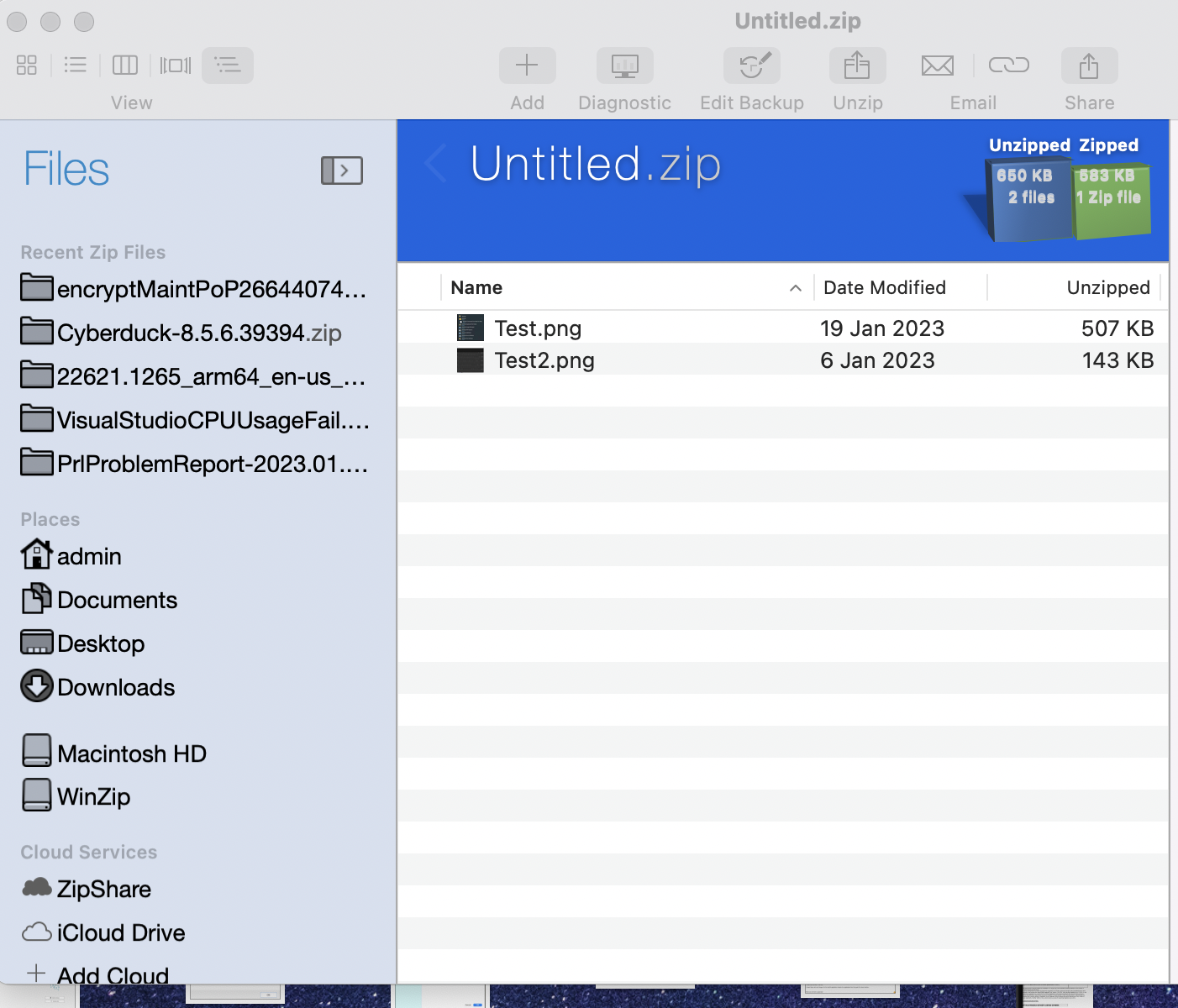
Task: Click the Test2.png thumbnail icon
Action: (x=471, y=360)
